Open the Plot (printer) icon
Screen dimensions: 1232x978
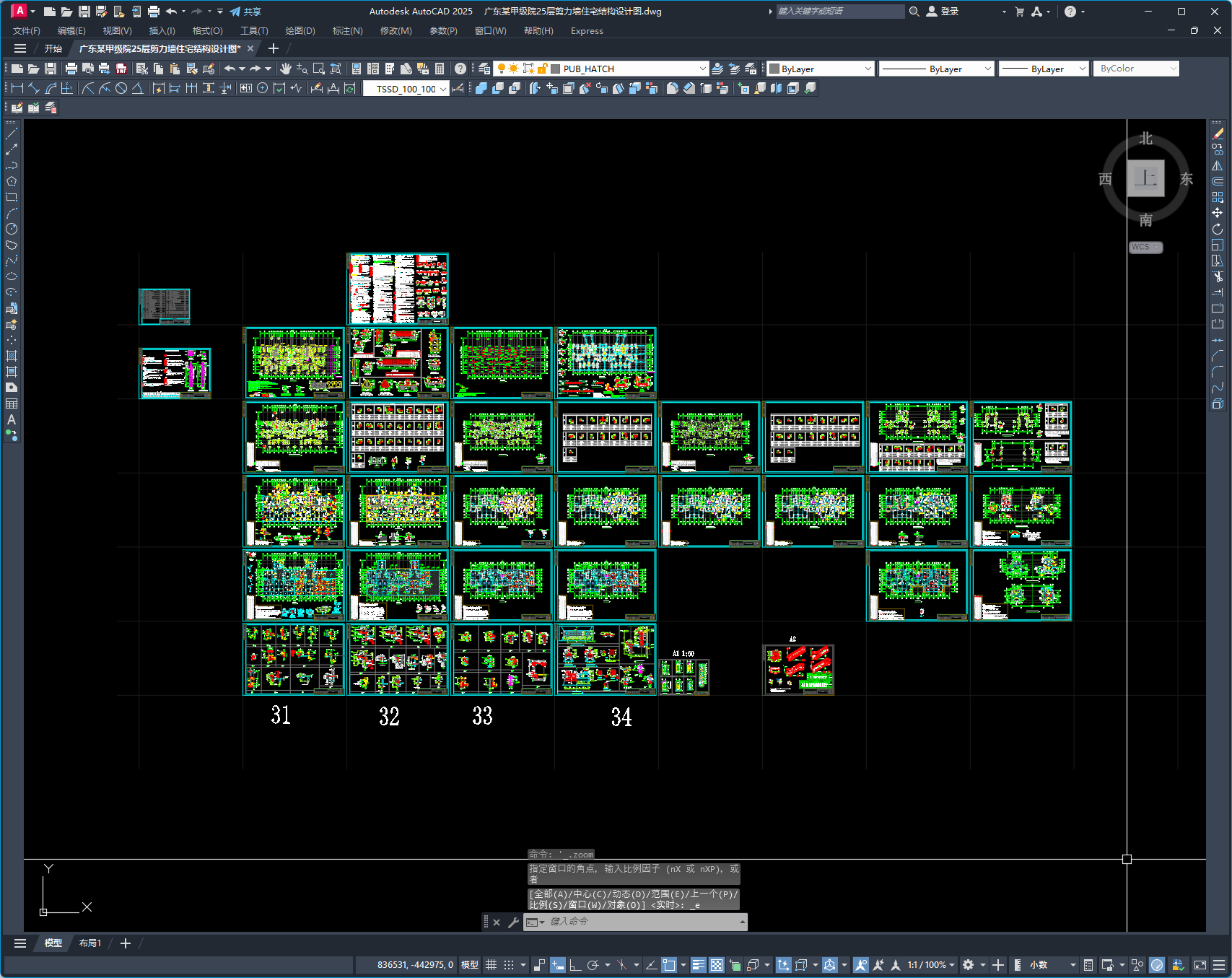point(71,69)
